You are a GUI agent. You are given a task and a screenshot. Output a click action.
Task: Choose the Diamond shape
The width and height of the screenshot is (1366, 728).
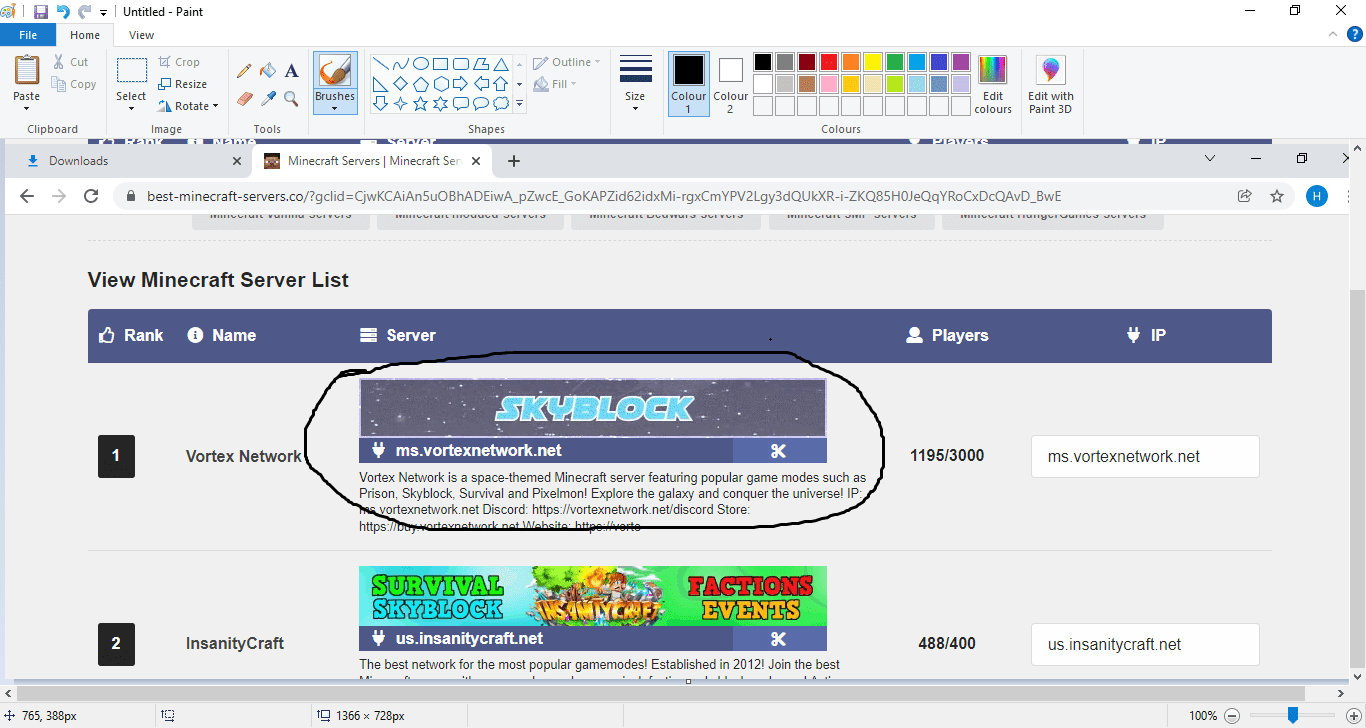[x=401, y=83]
